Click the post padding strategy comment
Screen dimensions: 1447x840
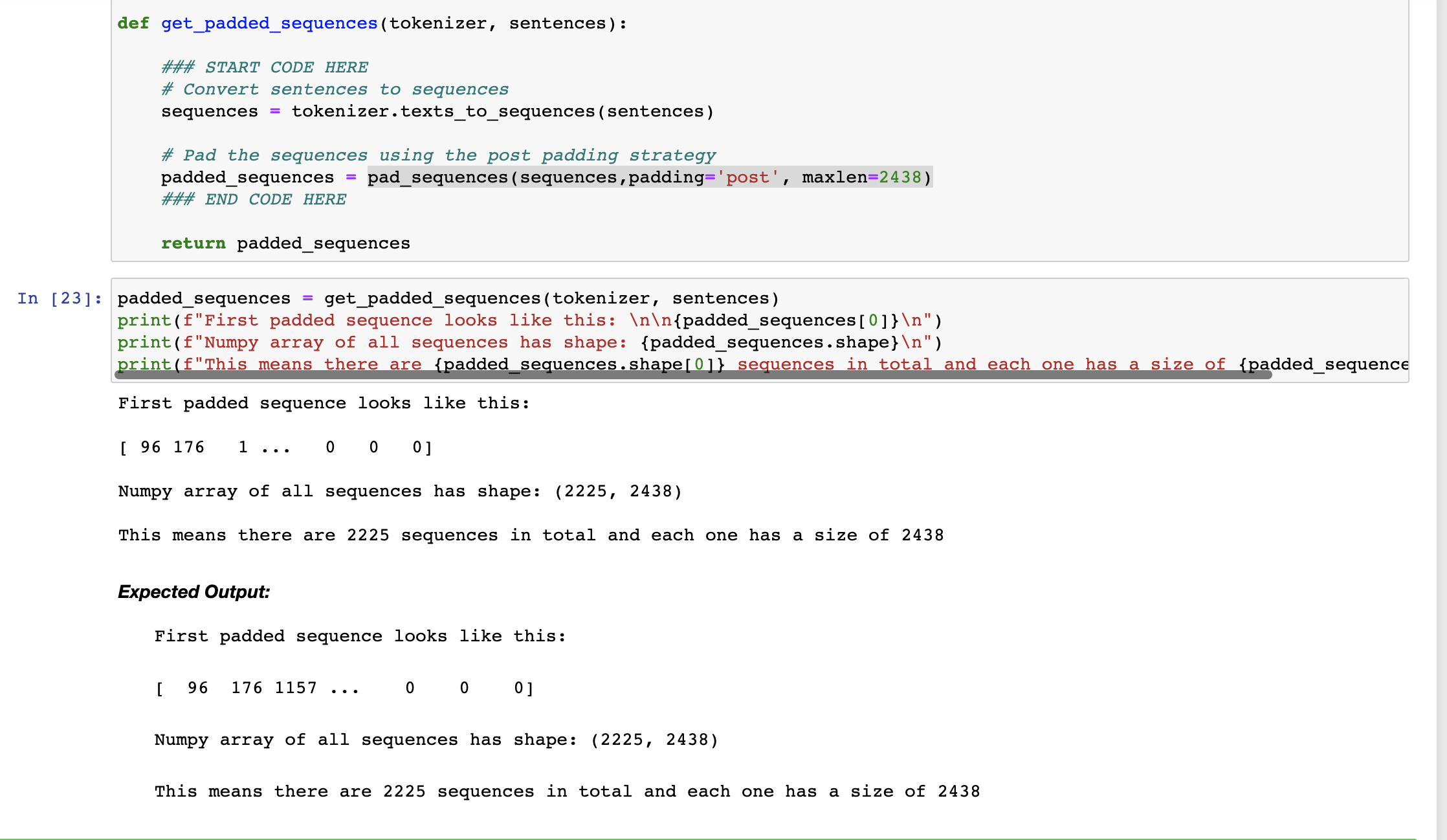438,155
